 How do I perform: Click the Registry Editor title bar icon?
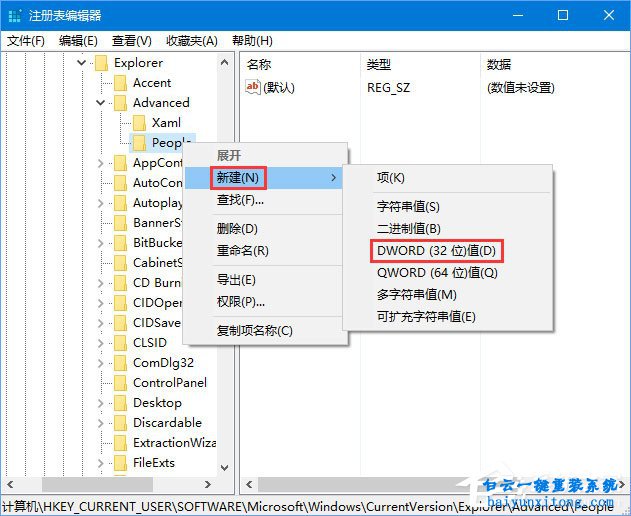15,16
